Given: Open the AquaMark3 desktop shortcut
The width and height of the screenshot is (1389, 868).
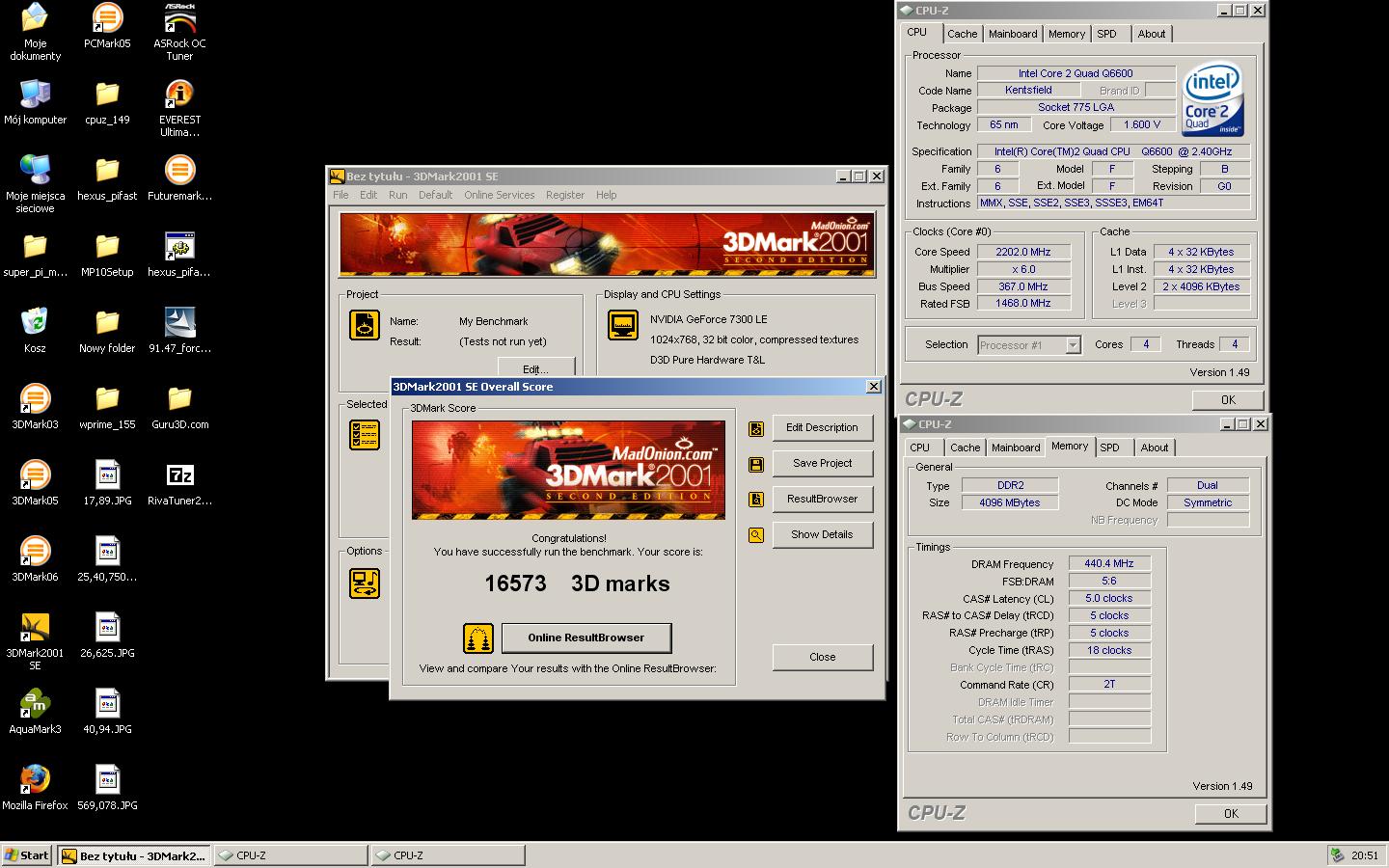Looking at the screenshot, I should click(35, 712).
